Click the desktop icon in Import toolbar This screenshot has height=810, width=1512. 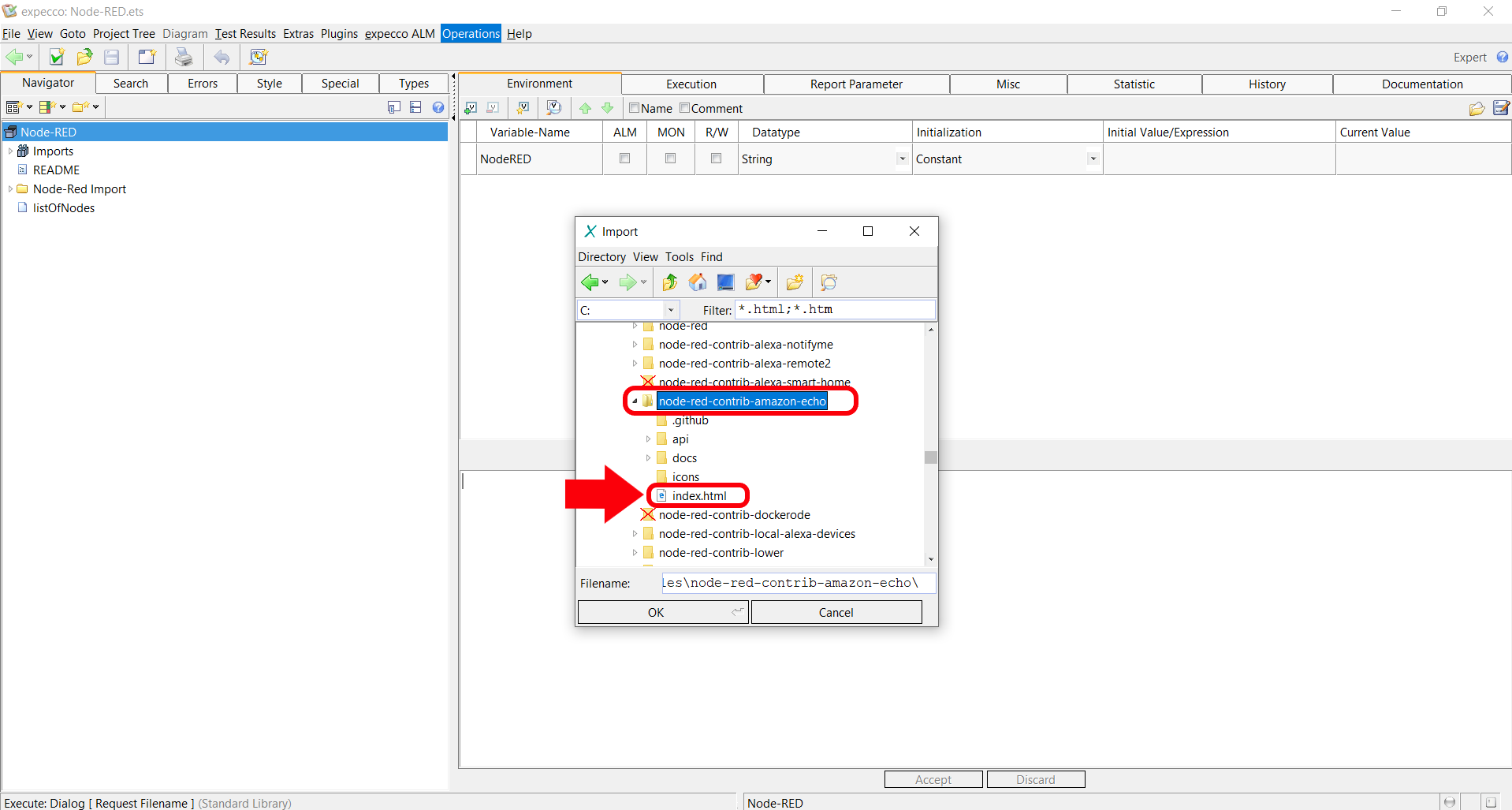click(725, 282)
